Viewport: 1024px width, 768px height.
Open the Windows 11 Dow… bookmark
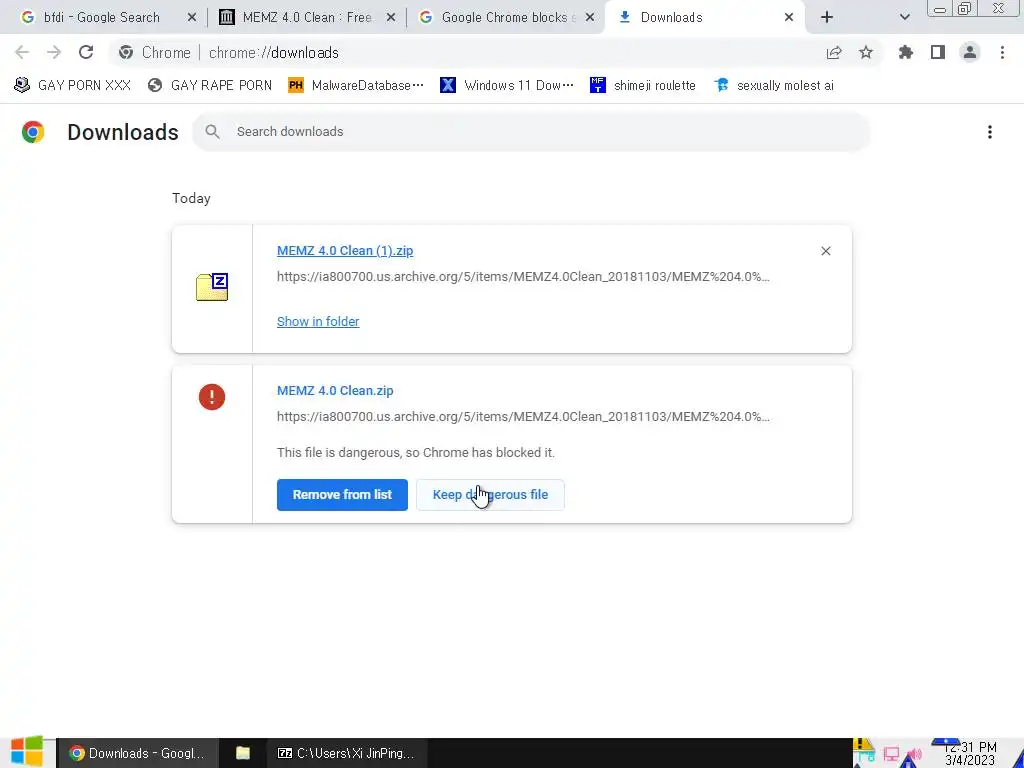tap(507, 86)
